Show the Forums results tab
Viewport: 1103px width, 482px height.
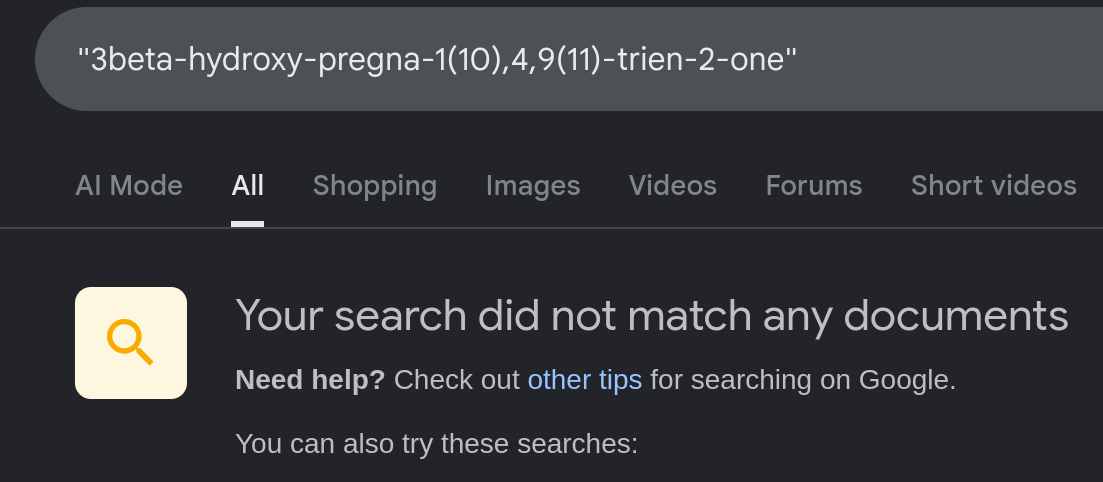tap(813, 186)
